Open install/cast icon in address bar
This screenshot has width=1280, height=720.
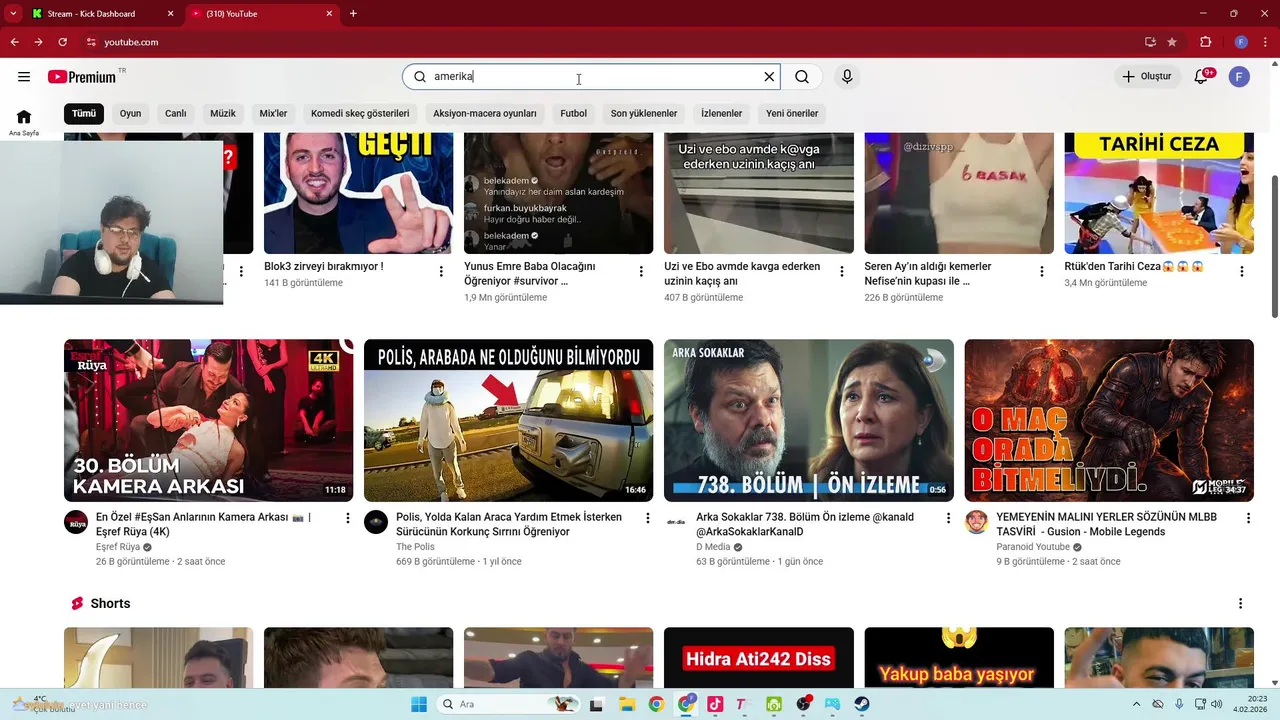1150,42
